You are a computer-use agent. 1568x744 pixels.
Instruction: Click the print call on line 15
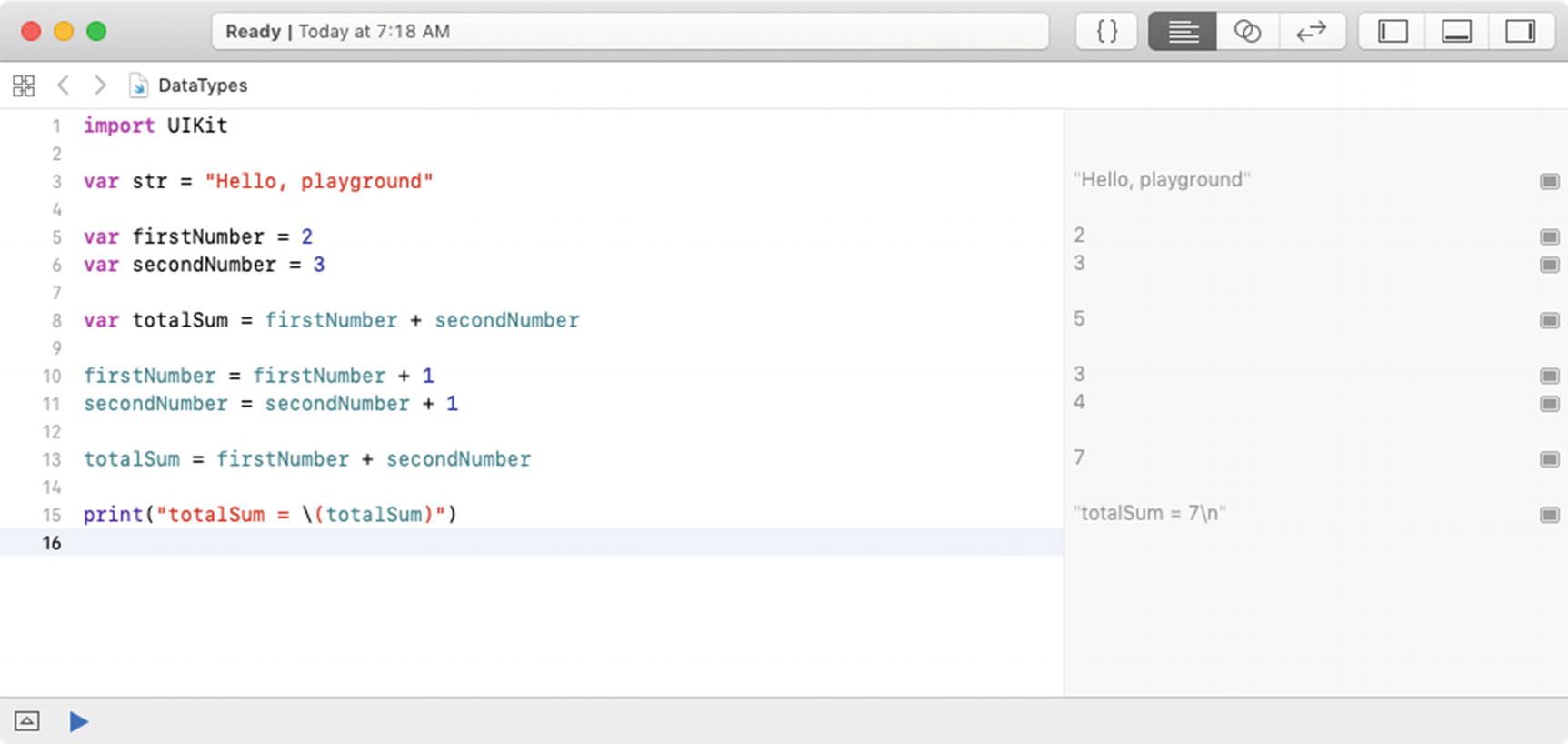[x=114, y=515]
